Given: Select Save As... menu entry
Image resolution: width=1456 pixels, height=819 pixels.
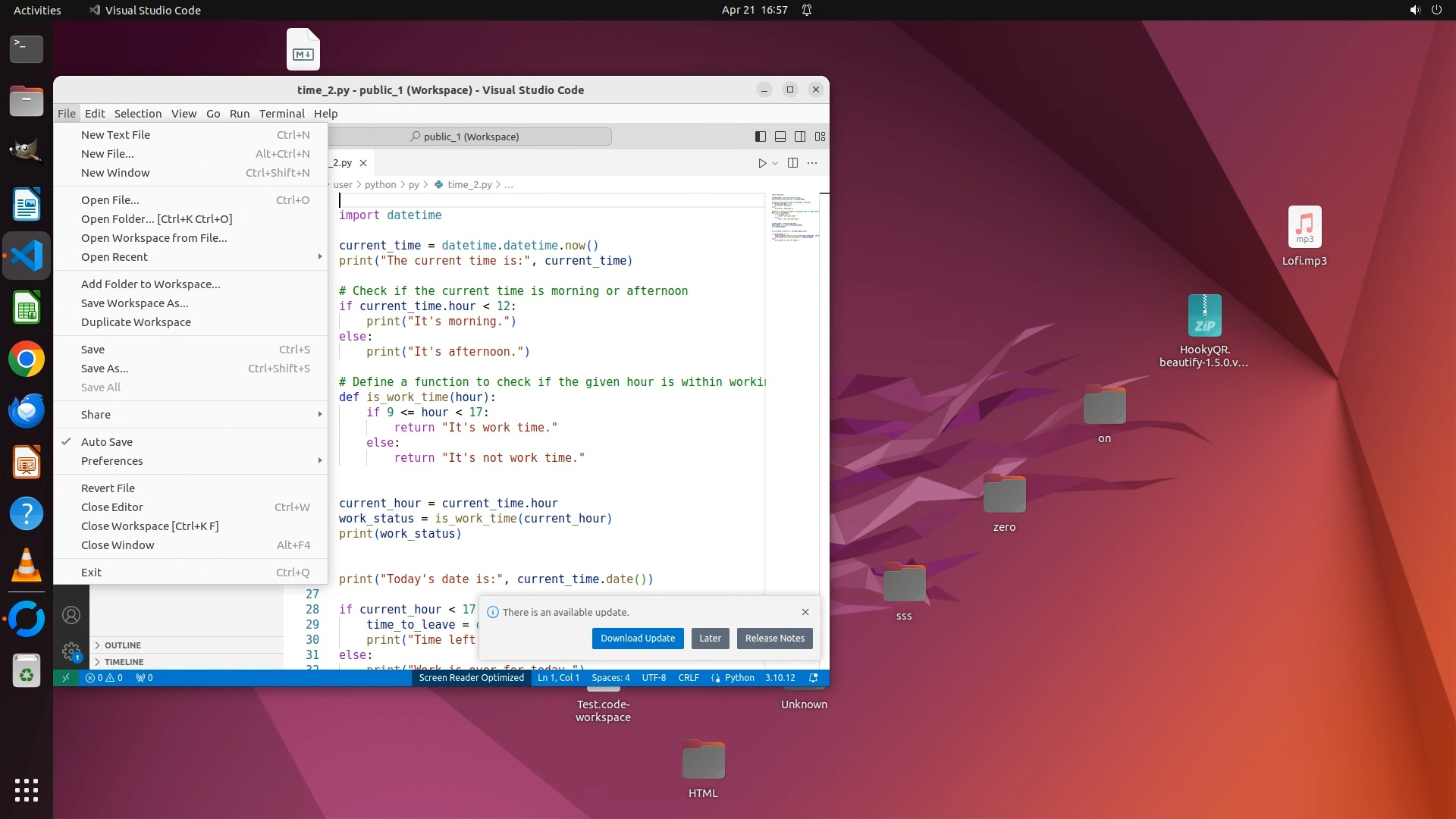Looking at the screenshot, I should pyautogui.click(x=105, y=369).
